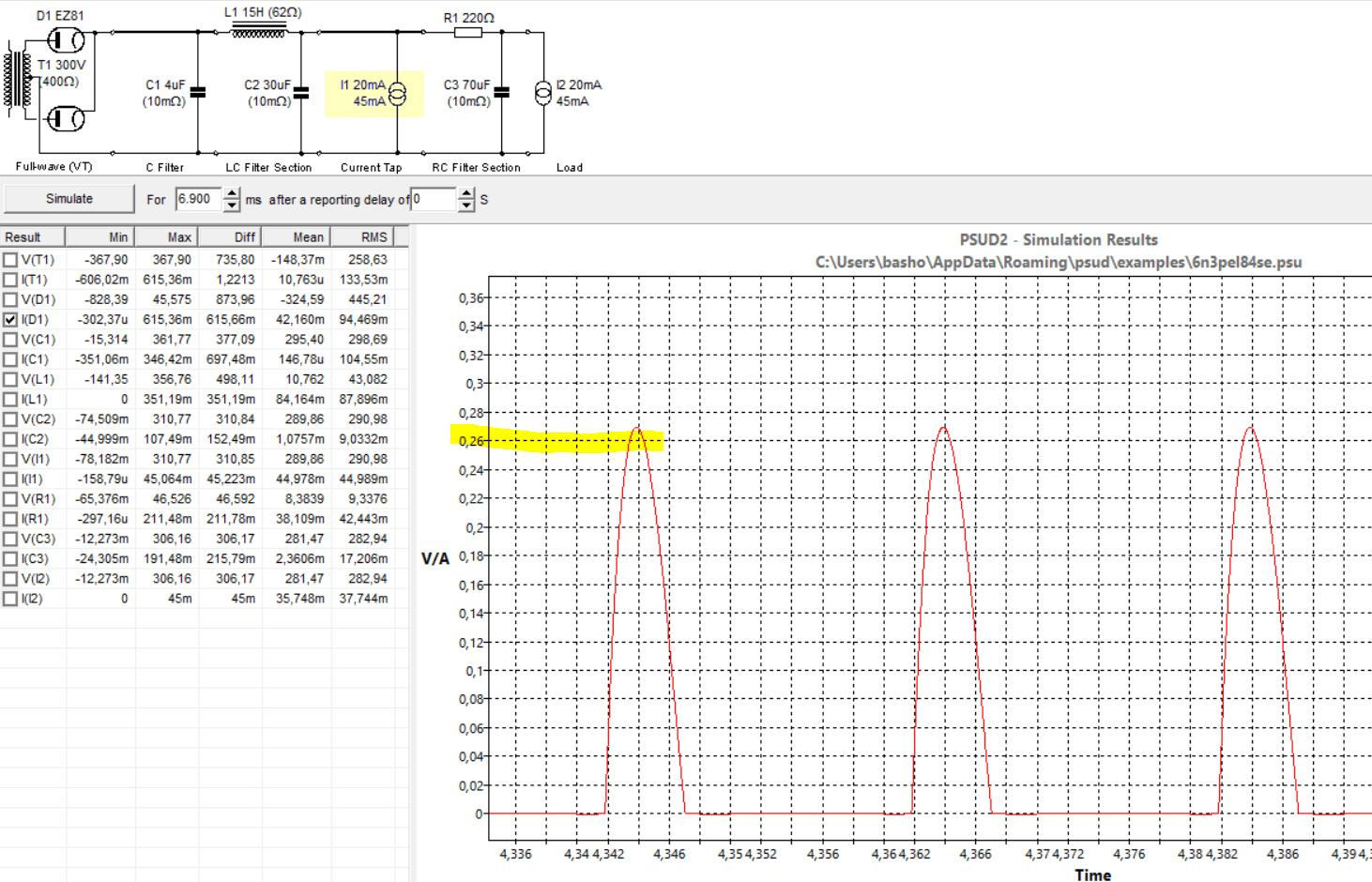Click the V(T1) RMS value 258,63
This screenshot has width=1372, height=882.
[368, 260]
